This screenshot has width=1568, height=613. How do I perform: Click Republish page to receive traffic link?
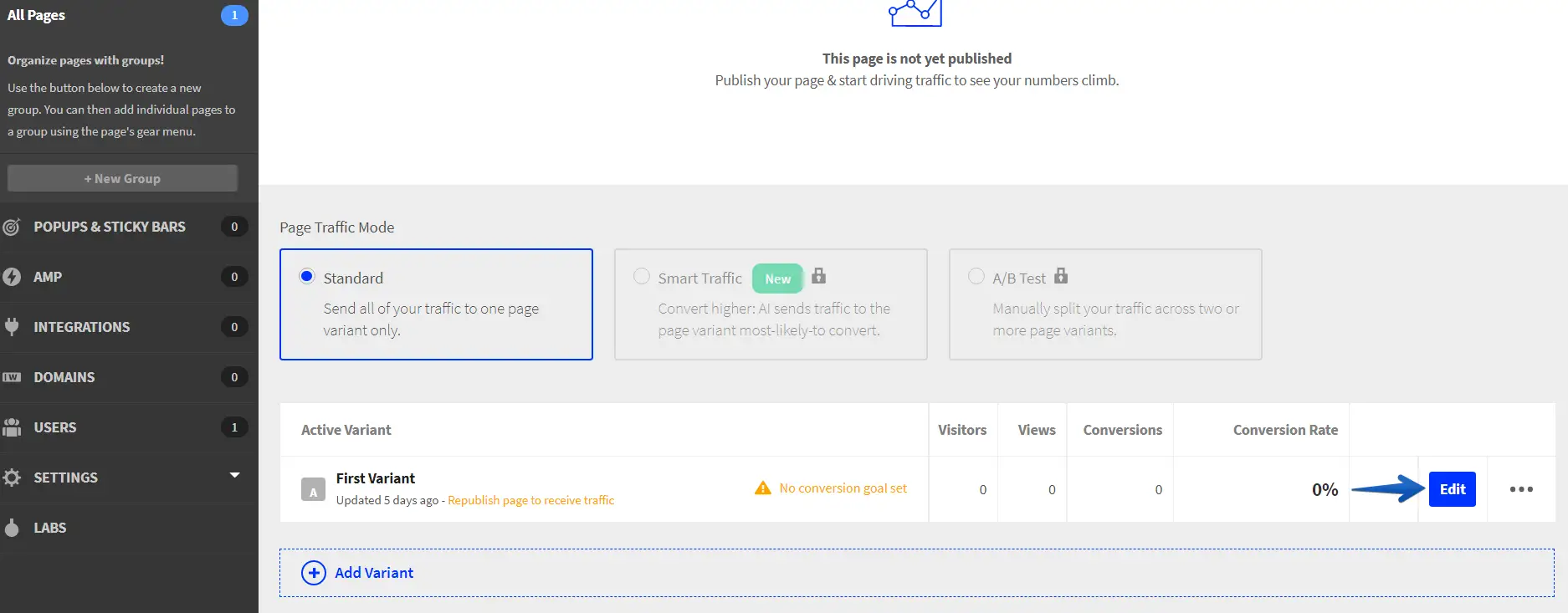(x=530, y=500)
